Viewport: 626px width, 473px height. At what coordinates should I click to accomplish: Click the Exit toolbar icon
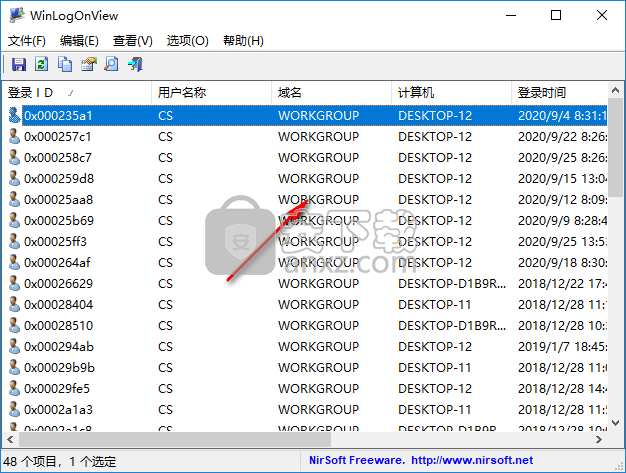[x=135, y=64]
